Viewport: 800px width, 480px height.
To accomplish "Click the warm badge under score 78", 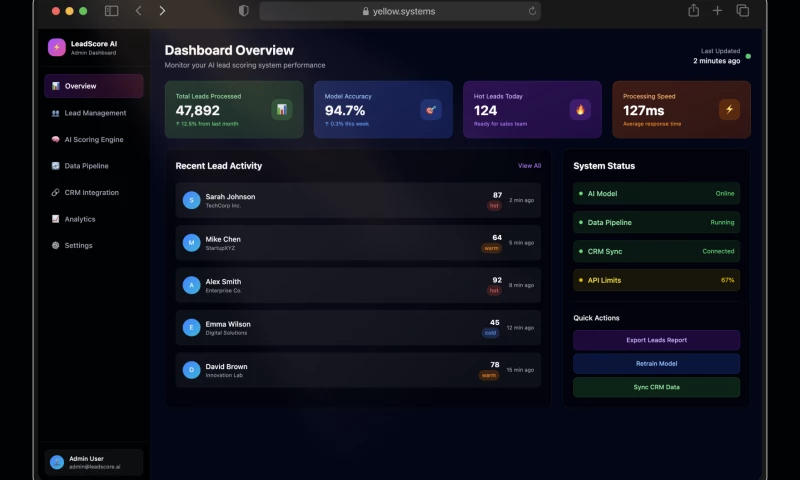I will pos(489,375).
